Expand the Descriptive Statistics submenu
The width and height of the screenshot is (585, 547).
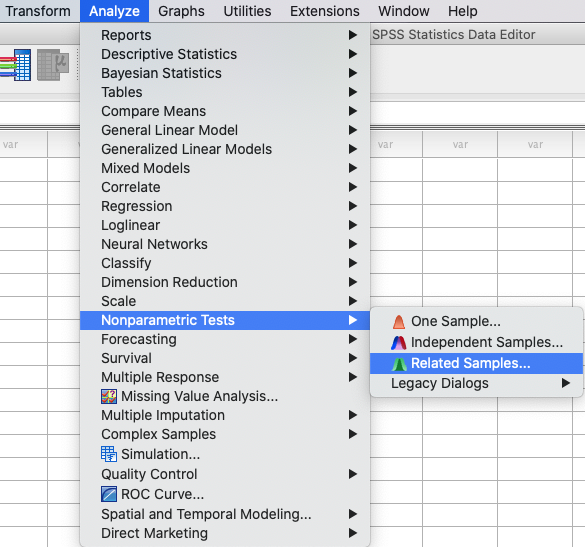click(x=225, y=54)
